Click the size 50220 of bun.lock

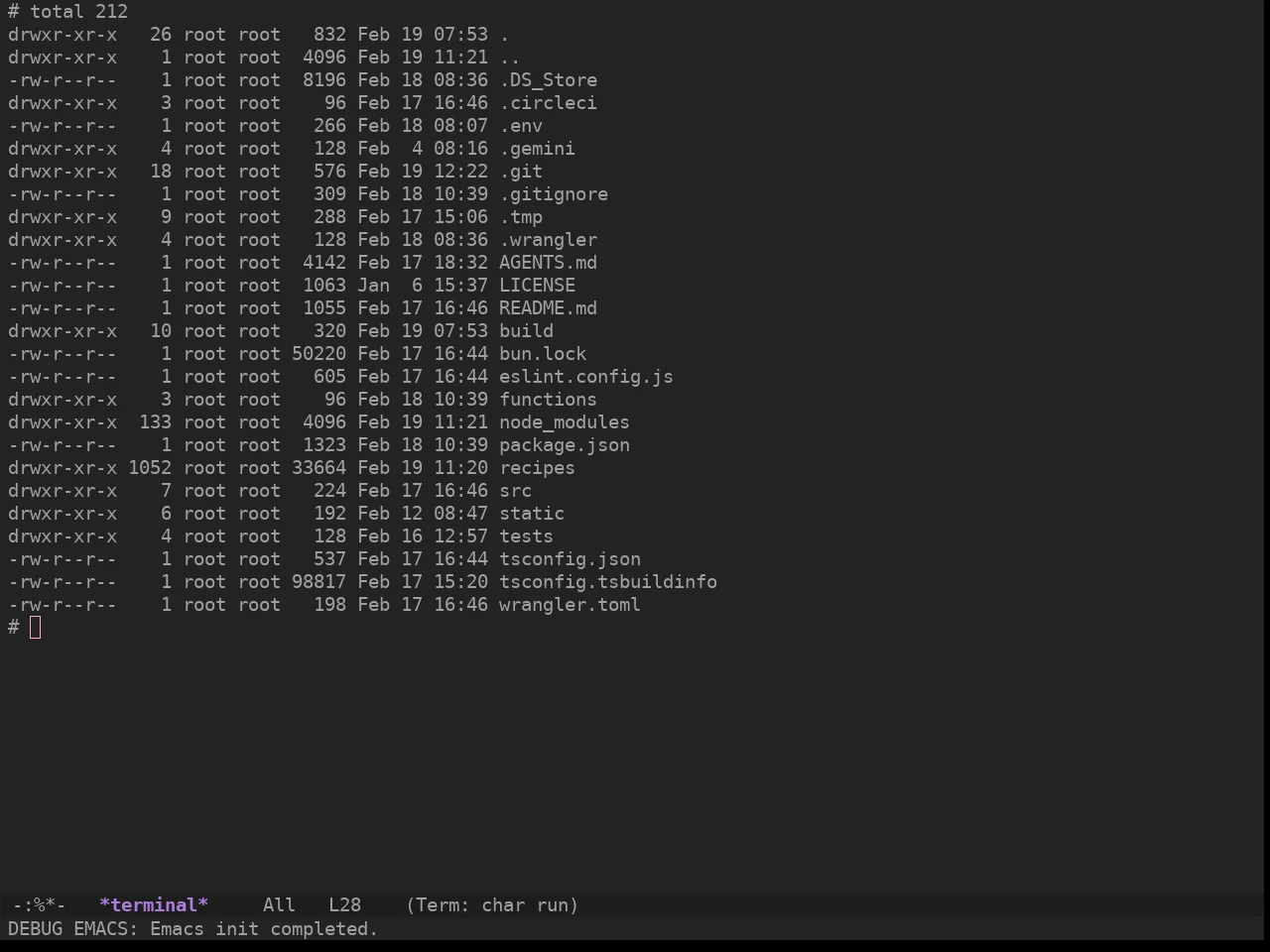click(318, 354)
